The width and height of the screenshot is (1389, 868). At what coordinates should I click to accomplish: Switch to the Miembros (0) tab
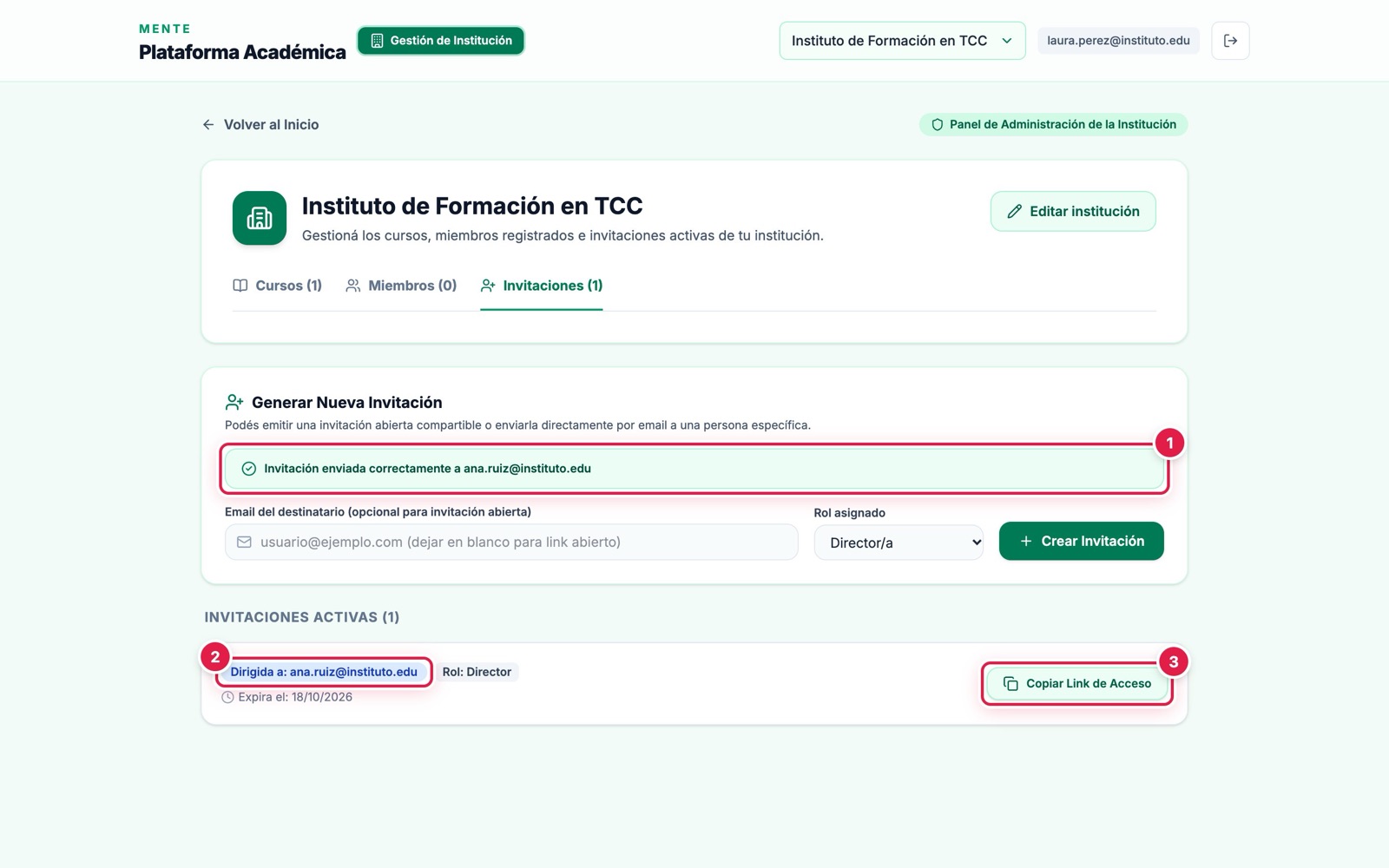click(x=401, y=286)
